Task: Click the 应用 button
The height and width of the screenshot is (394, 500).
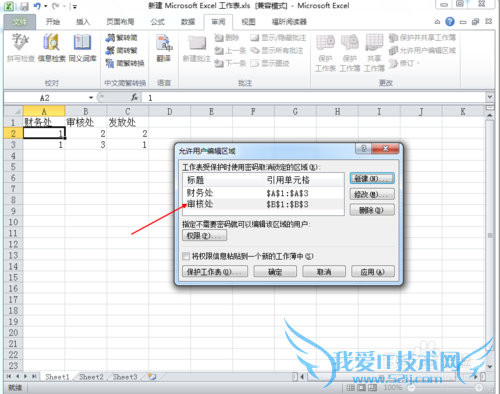Action: click(x=373, y=272)
